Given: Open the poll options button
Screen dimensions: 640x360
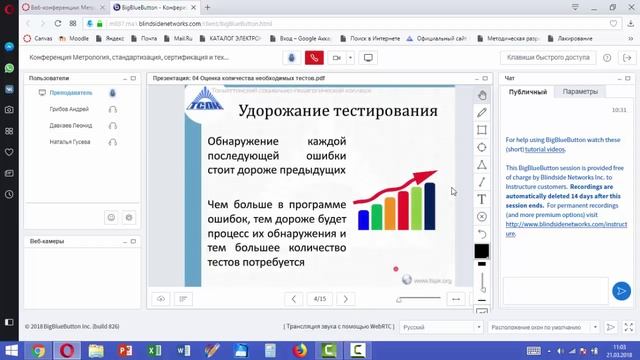Looking at the screenshot, I should pos(183,299).
